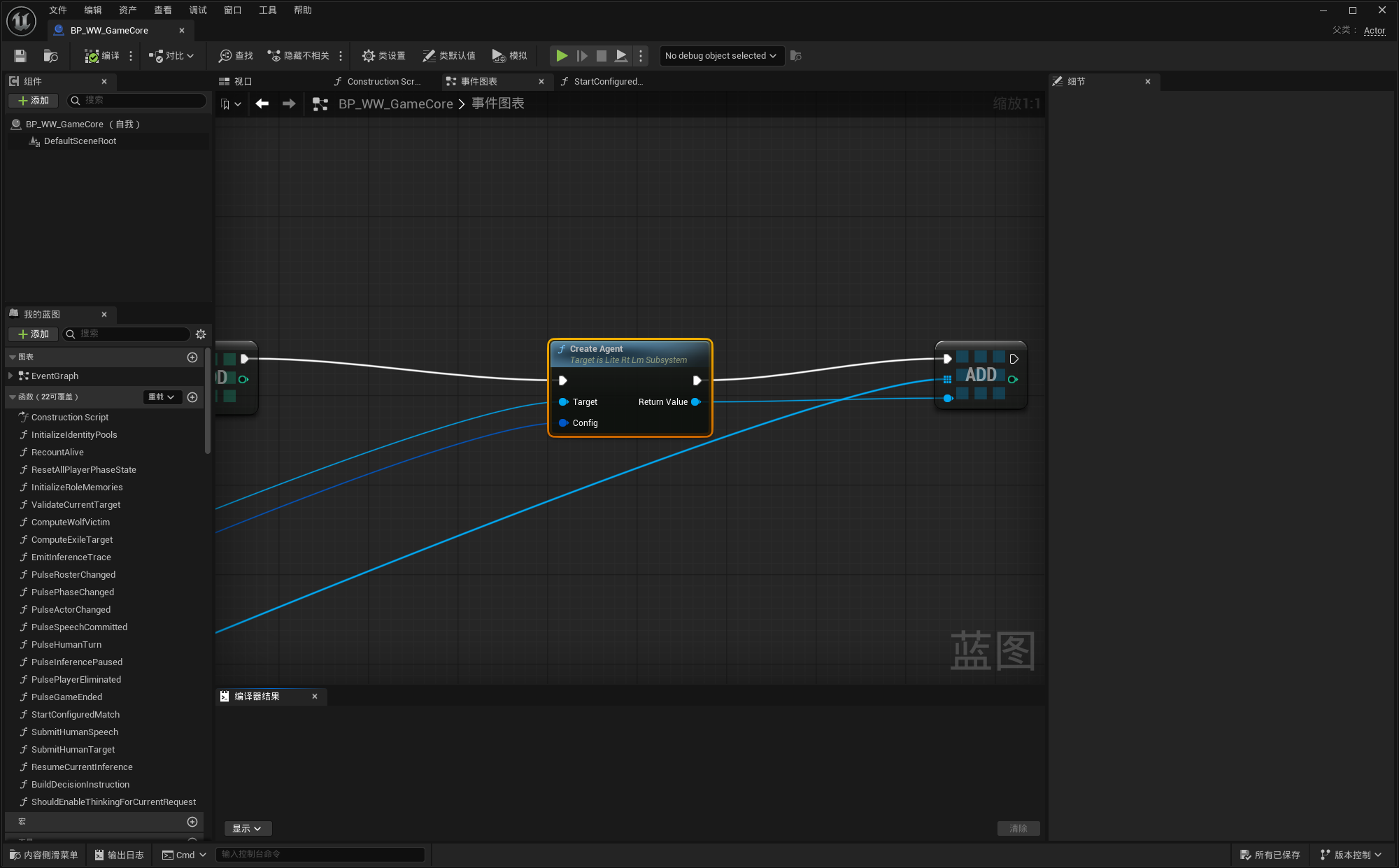
Task: Click 添加 in My Blueprint panel
Action: 34,334
